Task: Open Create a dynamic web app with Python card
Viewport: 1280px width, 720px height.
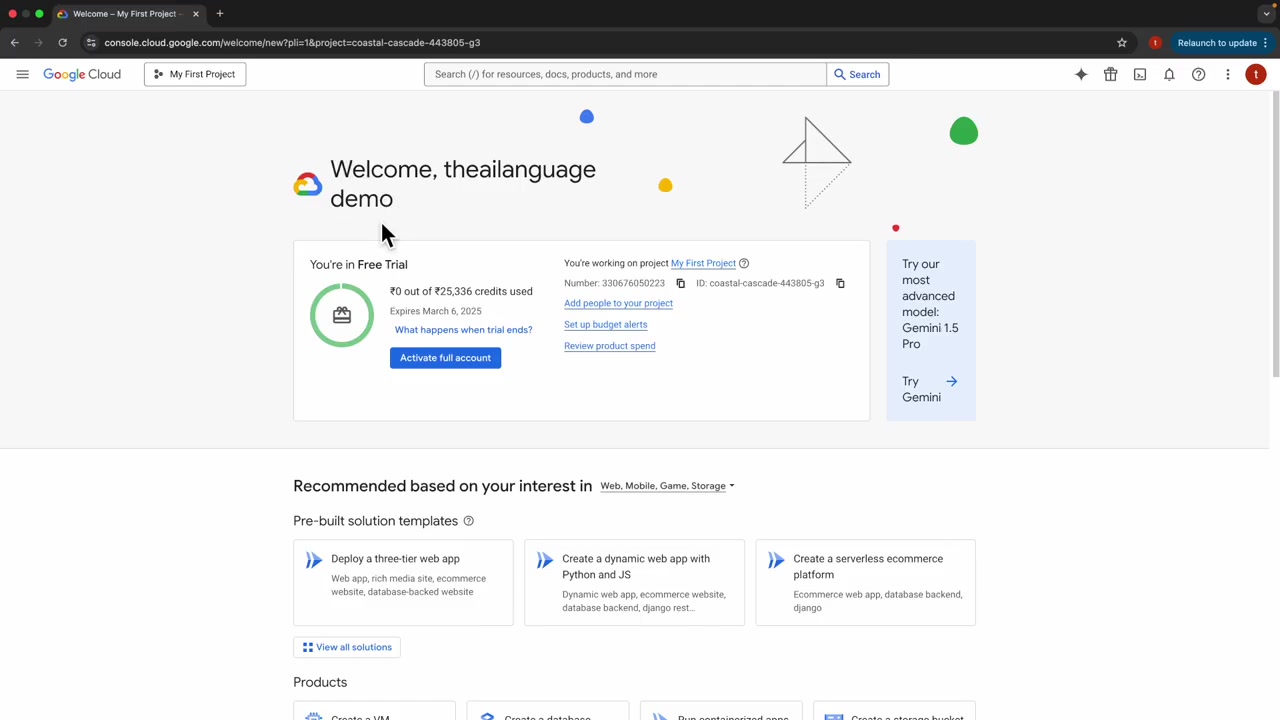Action: tap(634, 583)
